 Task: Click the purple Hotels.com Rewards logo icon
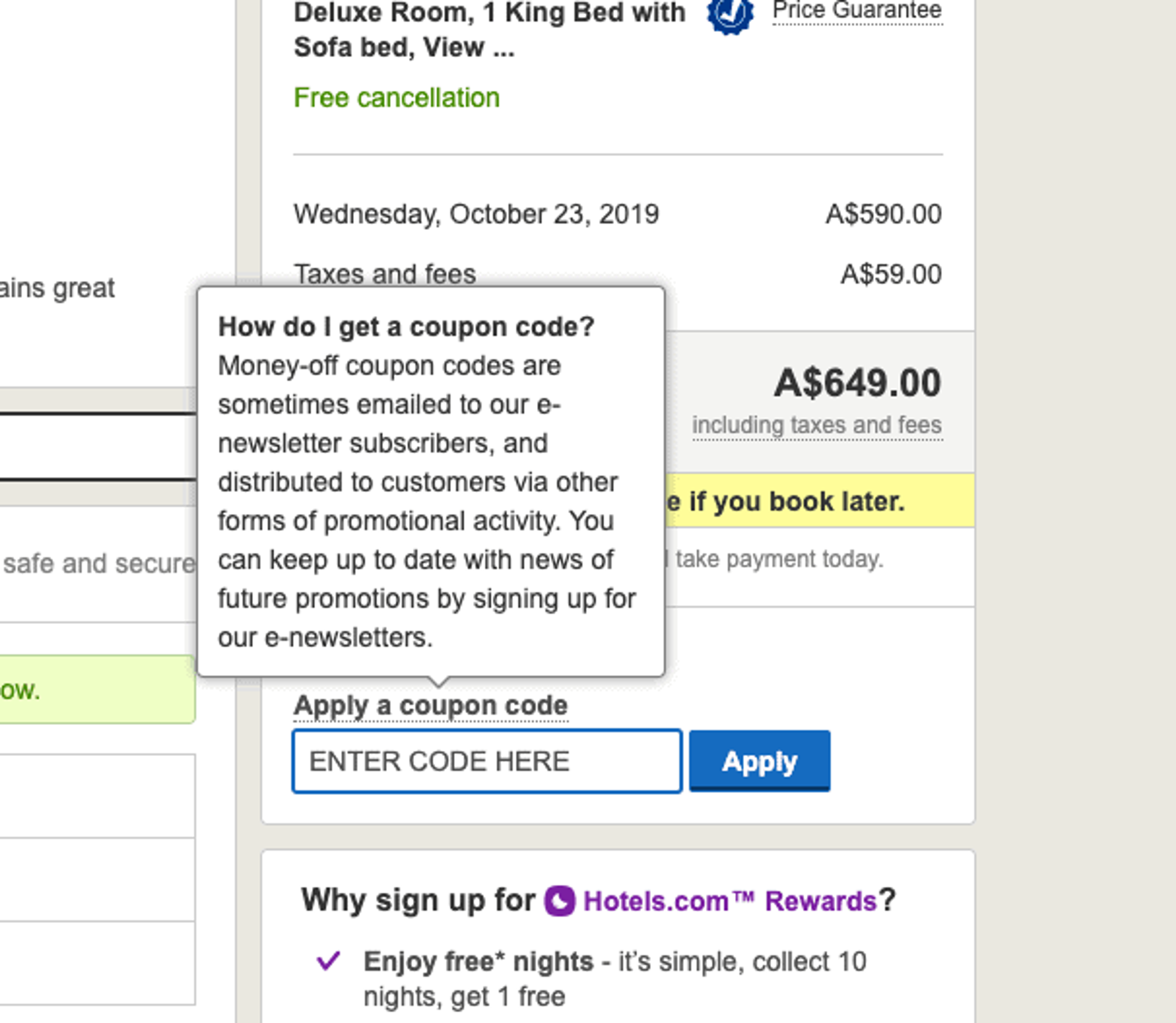point(559,901)
